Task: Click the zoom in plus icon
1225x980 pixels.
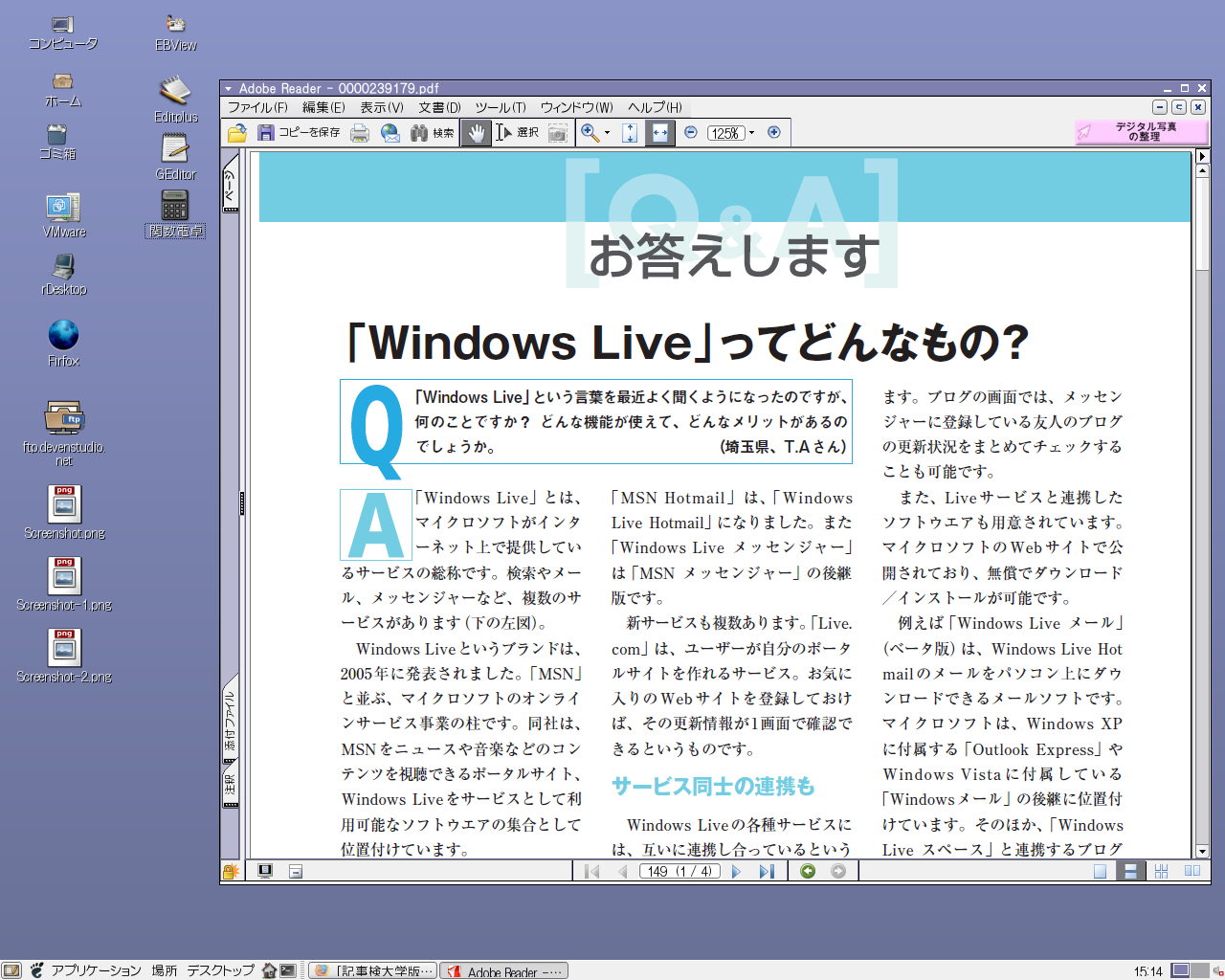Action: 774,133
